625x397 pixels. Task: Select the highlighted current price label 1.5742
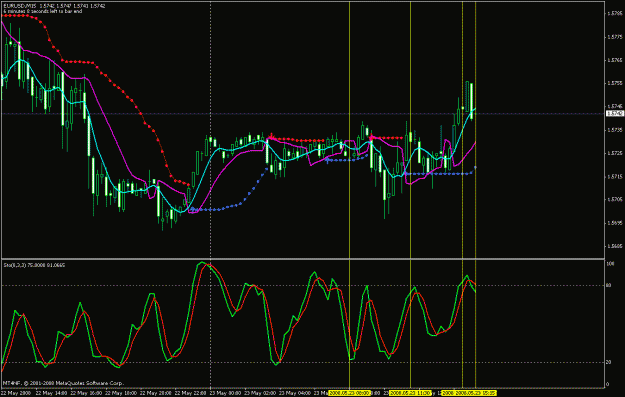point(615,114)
